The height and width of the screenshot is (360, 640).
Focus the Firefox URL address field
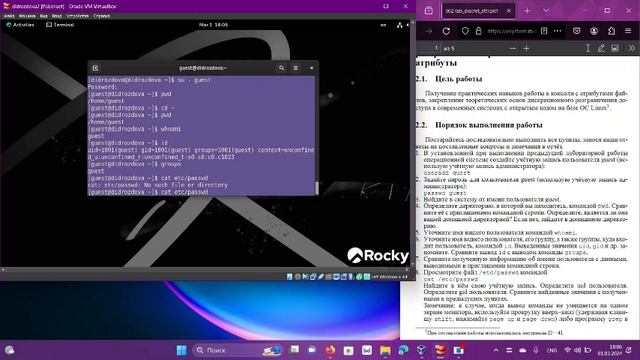coord(511,31)
